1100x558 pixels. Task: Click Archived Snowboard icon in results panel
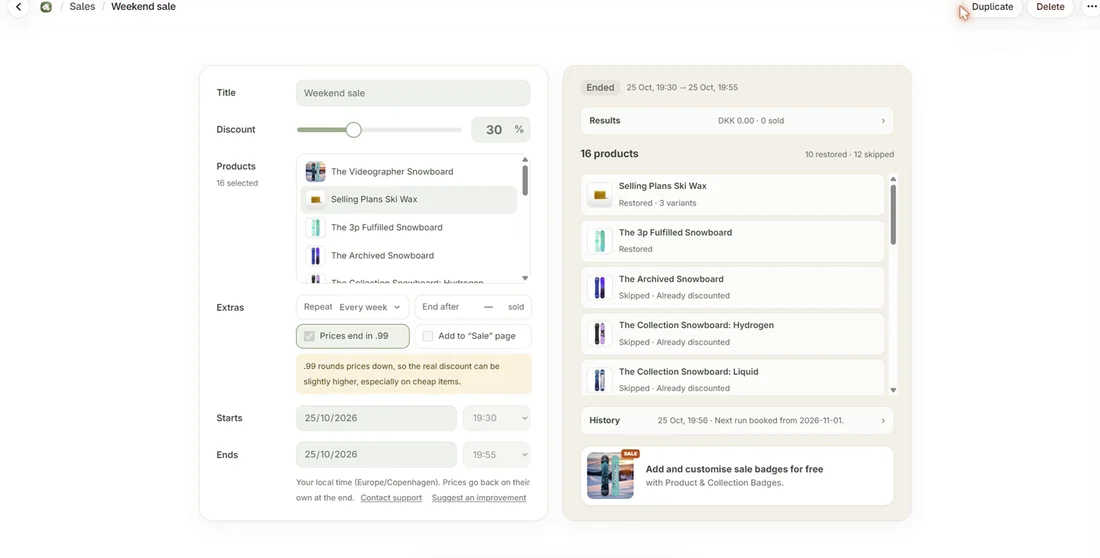(600, 287)
